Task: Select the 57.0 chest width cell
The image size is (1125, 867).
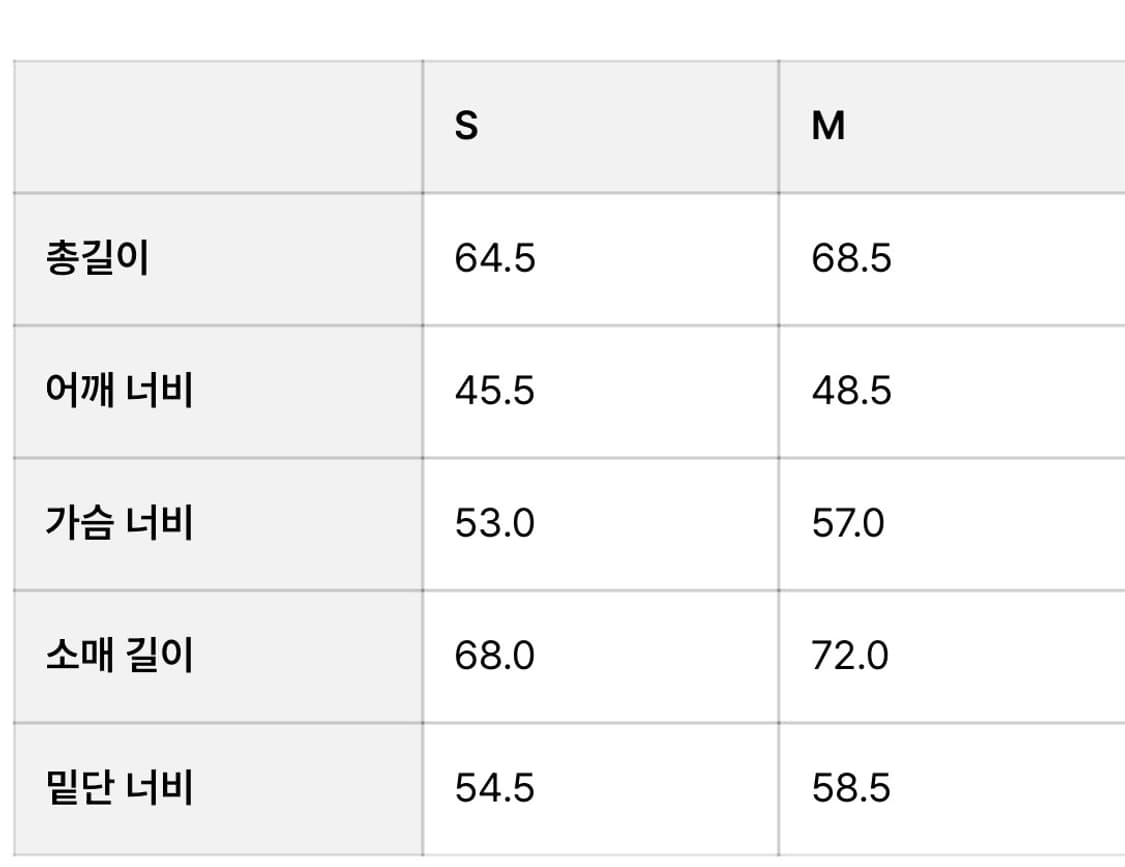Action: click(x=848, y=523)
